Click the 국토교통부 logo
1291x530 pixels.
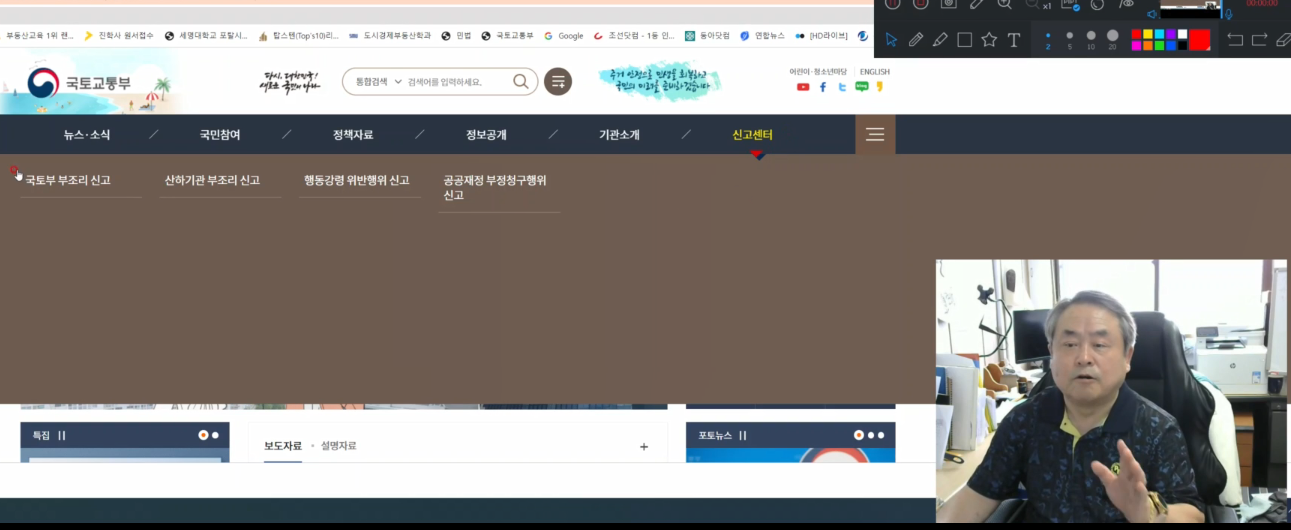point(79,83)
